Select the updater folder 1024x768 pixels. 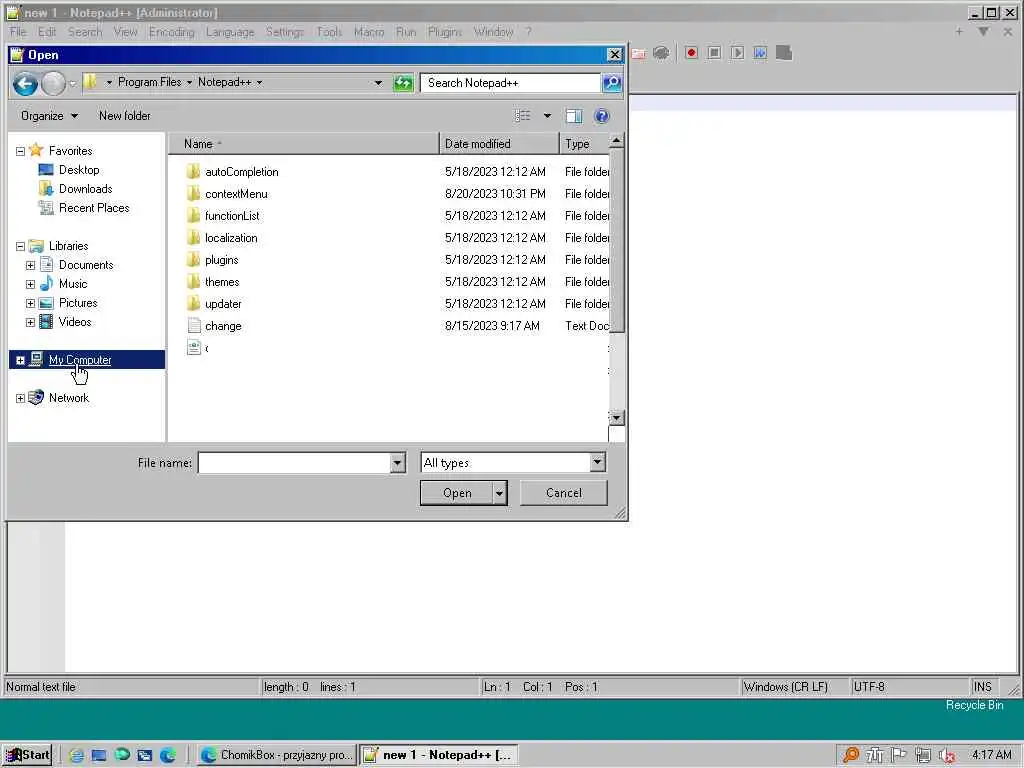(223, 304)
